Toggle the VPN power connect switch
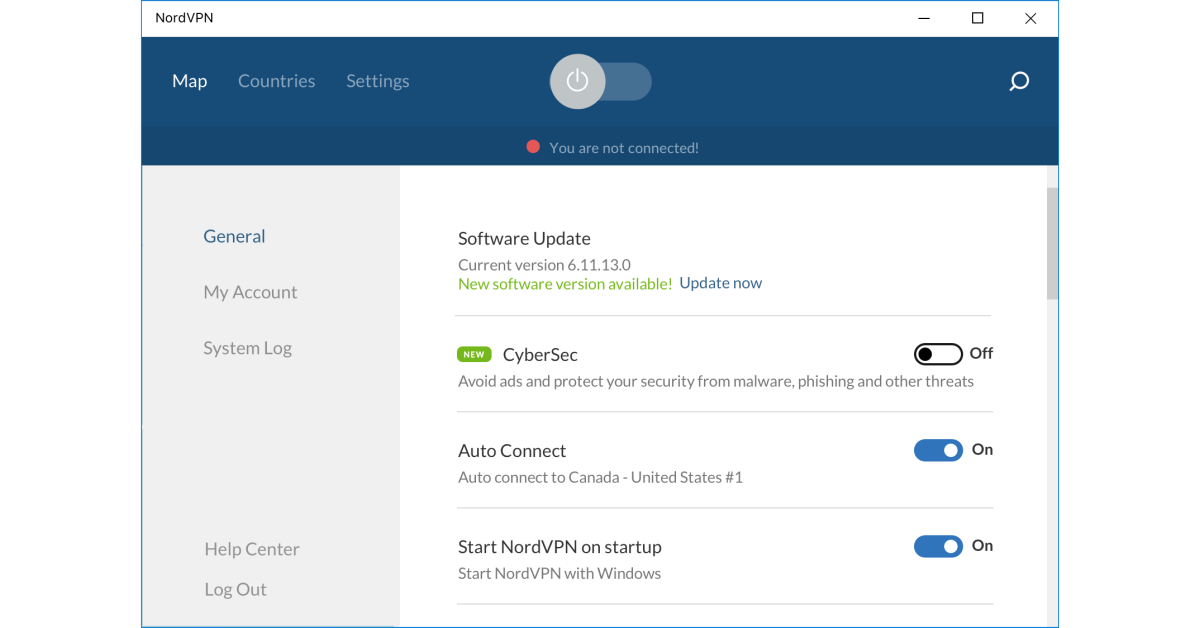The image size is (1200, 628). (601, 81)
